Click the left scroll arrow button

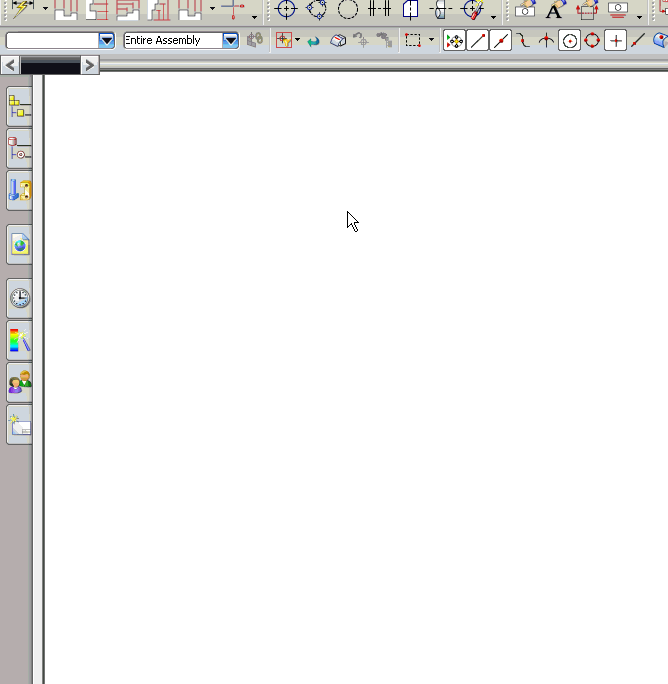10,65
